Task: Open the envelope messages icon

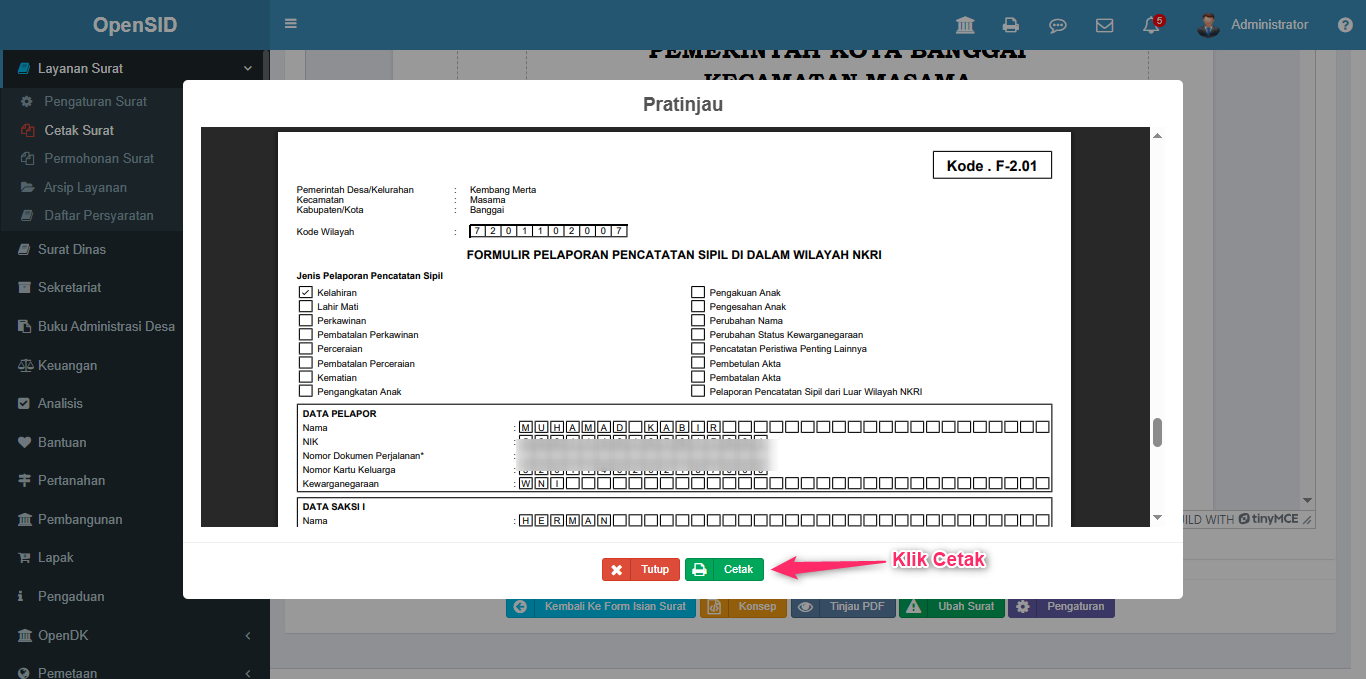Action: [1104, 25]
